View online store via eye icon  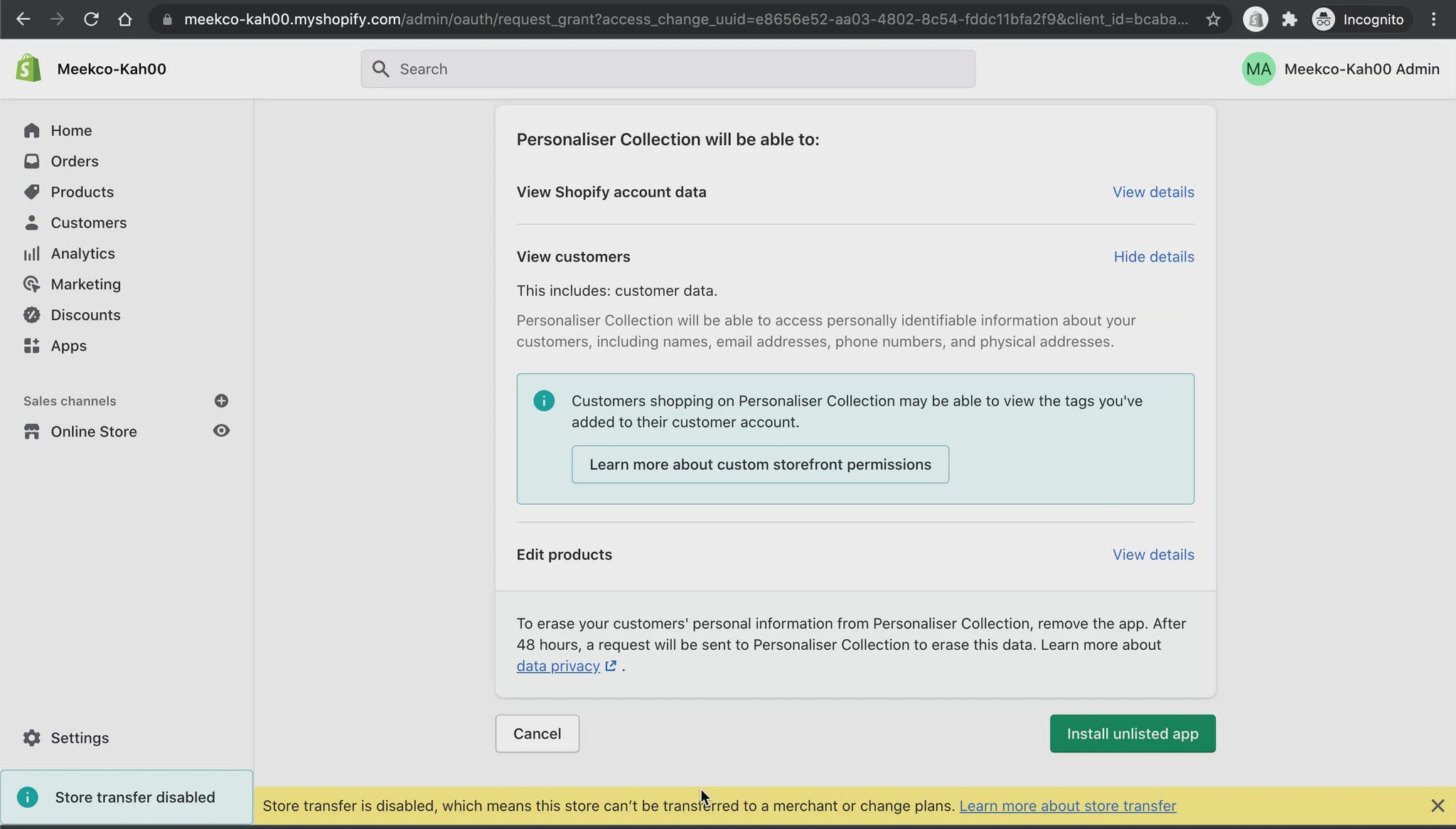(221, 431)
